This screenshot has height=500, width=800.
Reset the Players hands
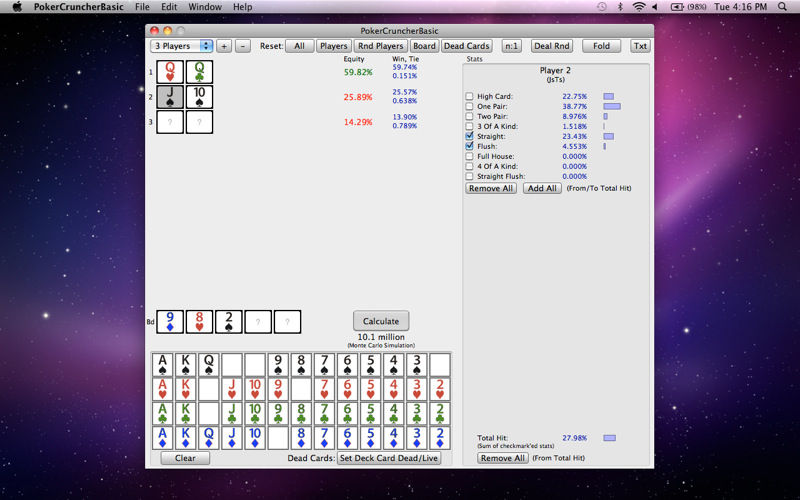pyautogui.click(x=334, y=46)
